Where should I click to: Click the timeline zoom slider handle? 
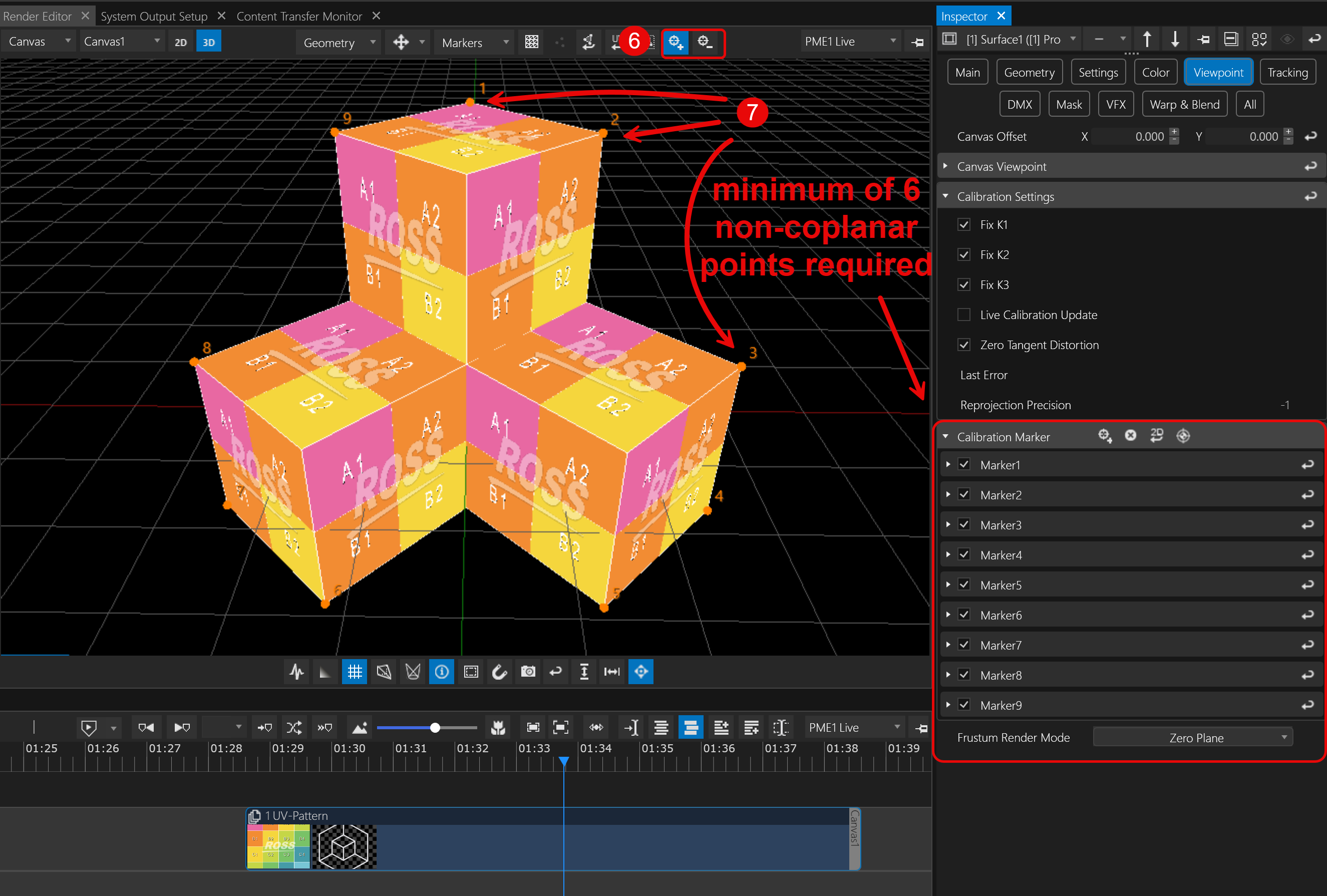(435, 728)
